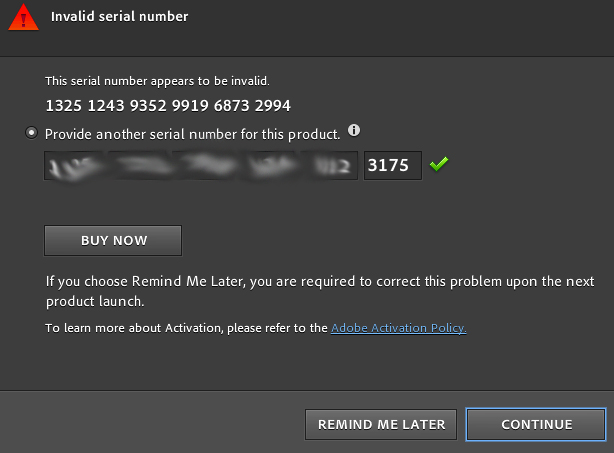Click the first blurred serial number field
The width and height of the screenshot is (614, 453).
[76, 166]
